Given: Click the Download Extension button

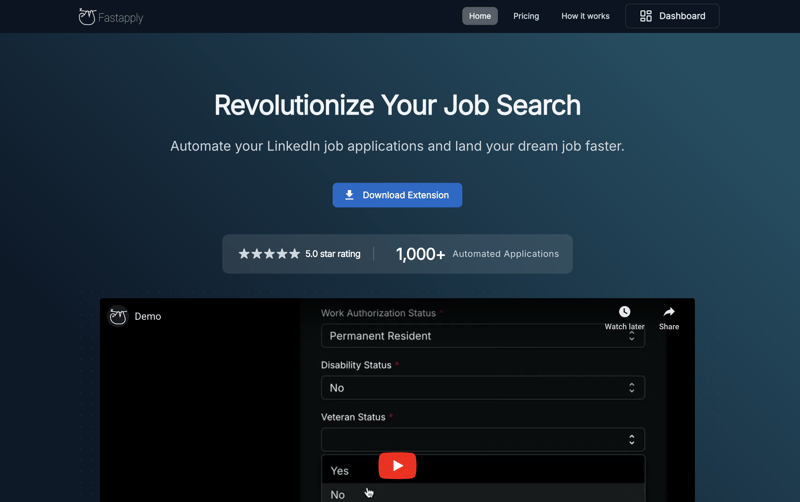Looking at the screenshot, I should [x=397, y=195].
